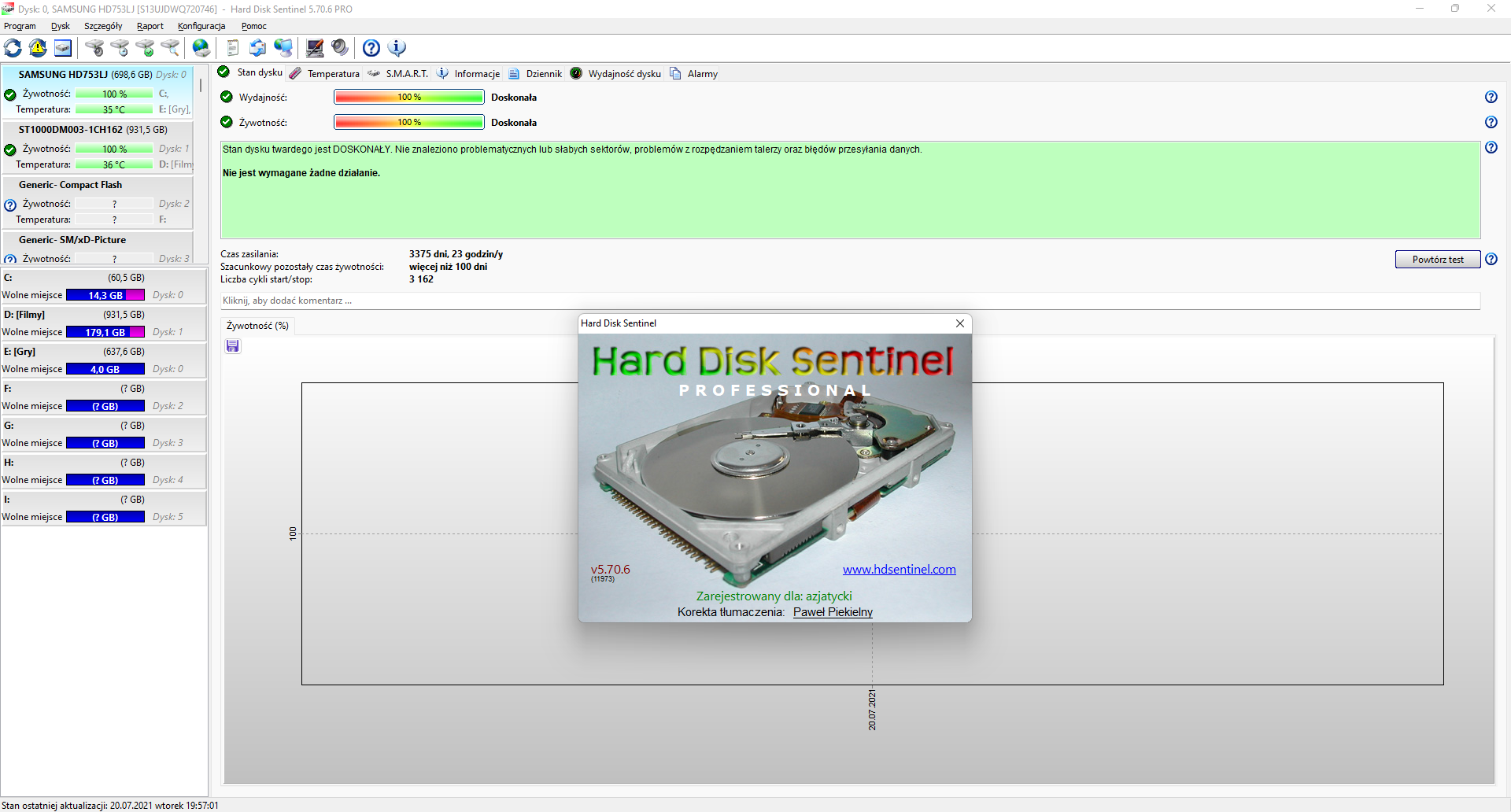Screen dimensions: 1511x812
Task: Click the disk with magnifying glass toolbar icon
Action: 170,48
